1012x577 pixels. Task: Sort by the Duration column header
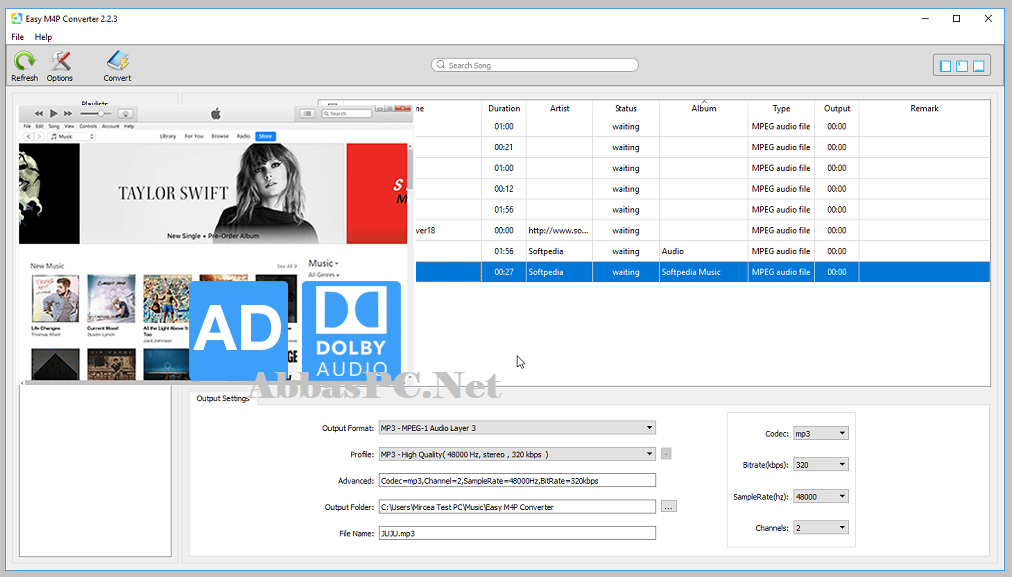click(504, 108)
